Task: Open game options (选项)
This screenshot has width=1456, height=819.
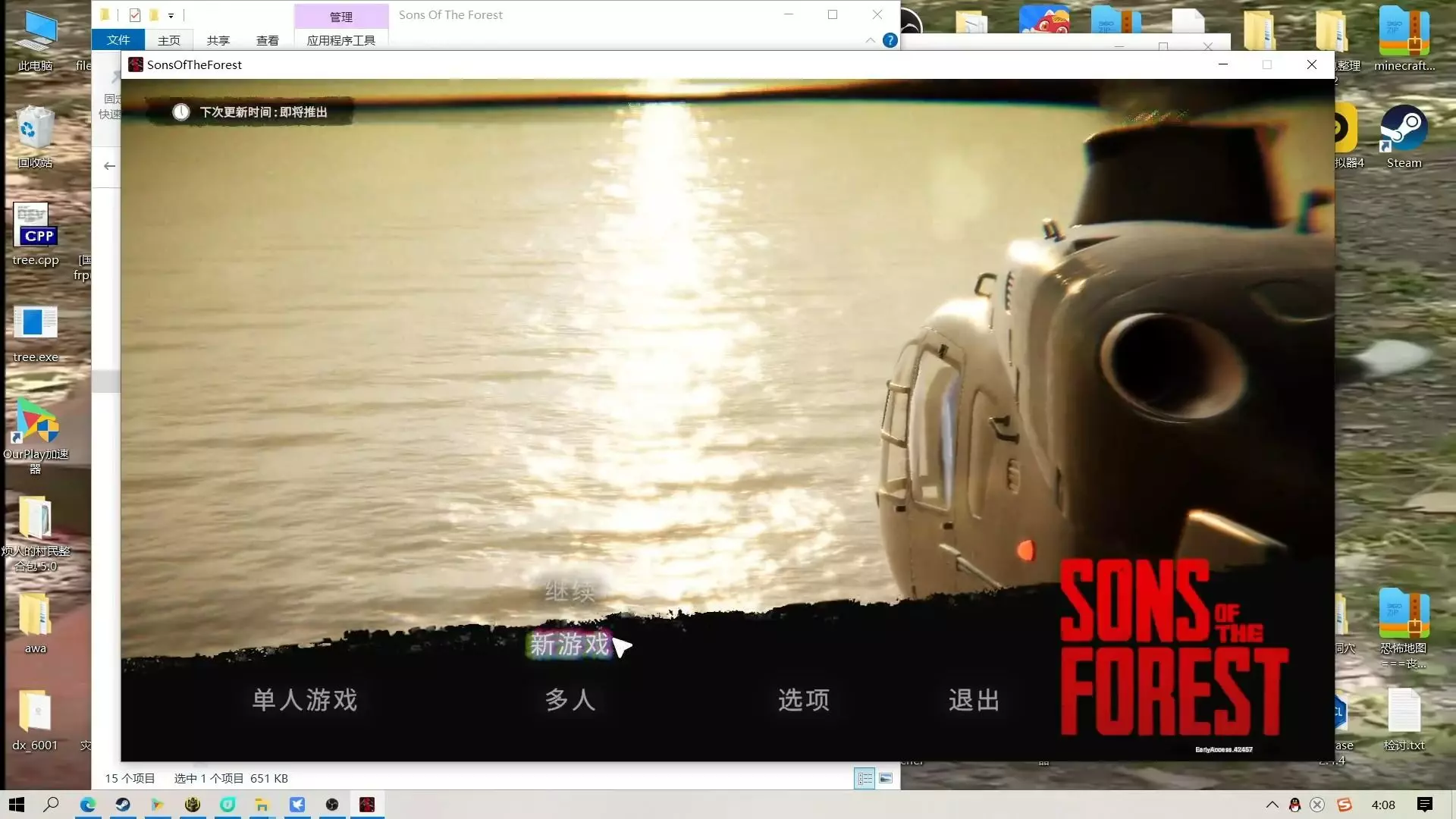Action: click(x=804, y=699)
